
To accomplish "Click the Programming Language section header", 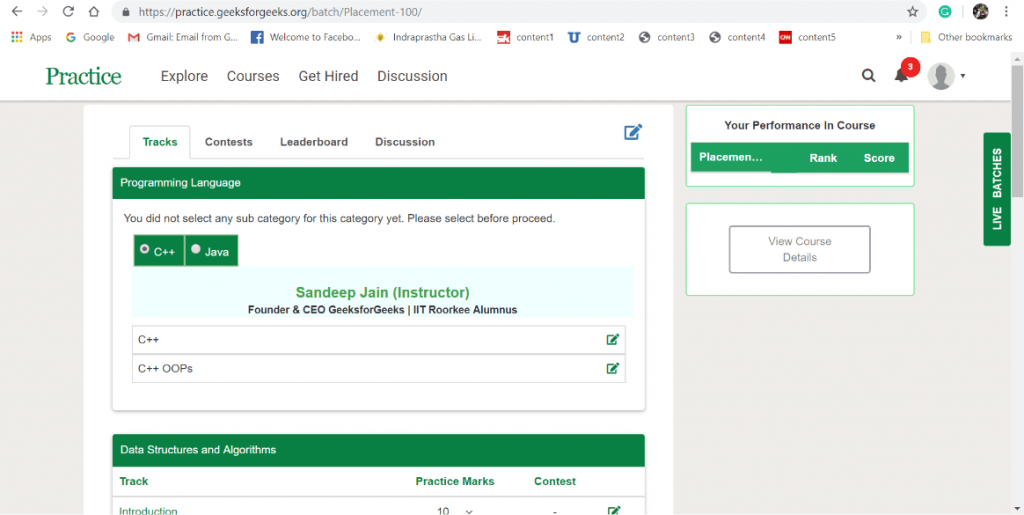I will pyautogui.click(x=379, y=183).
